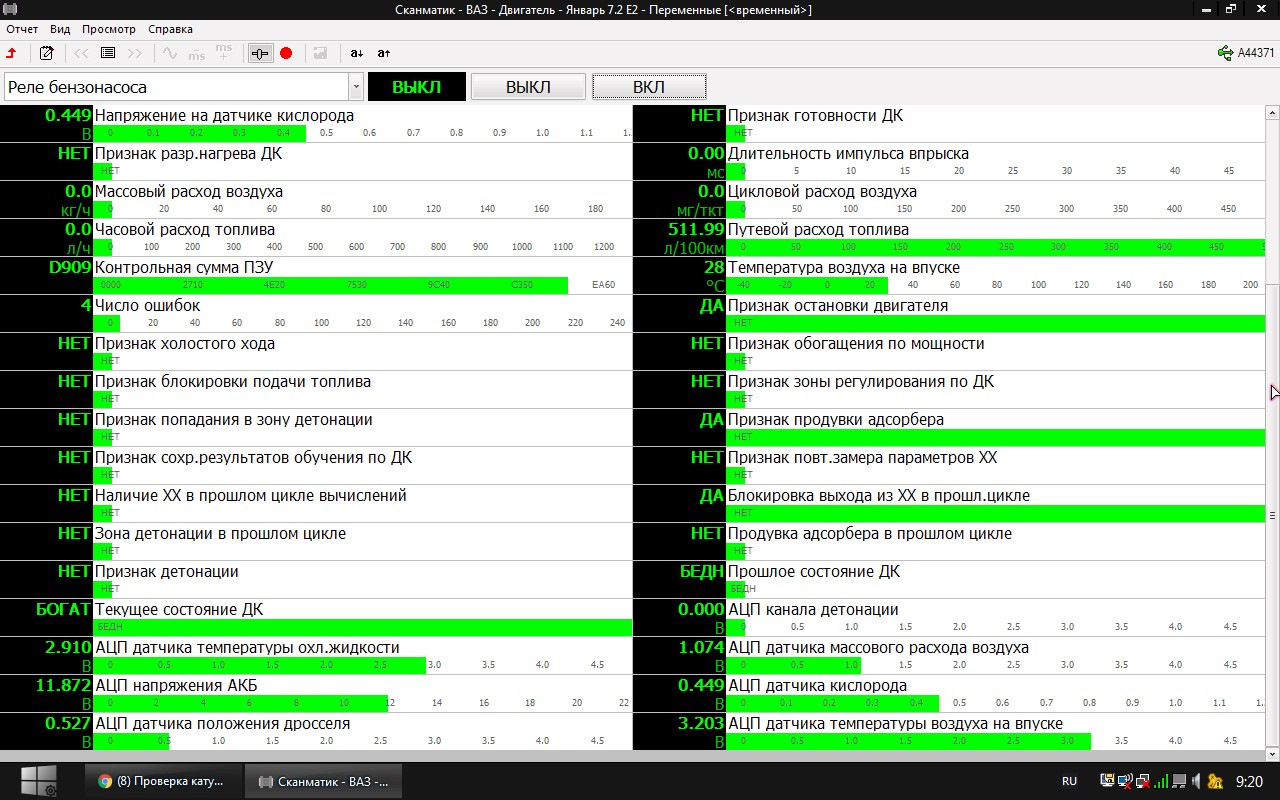Image resolution: width=1280 pixels, height=800 pixels.
Task: Toggle the actuator control slider icon
Action: coord(261,53)
